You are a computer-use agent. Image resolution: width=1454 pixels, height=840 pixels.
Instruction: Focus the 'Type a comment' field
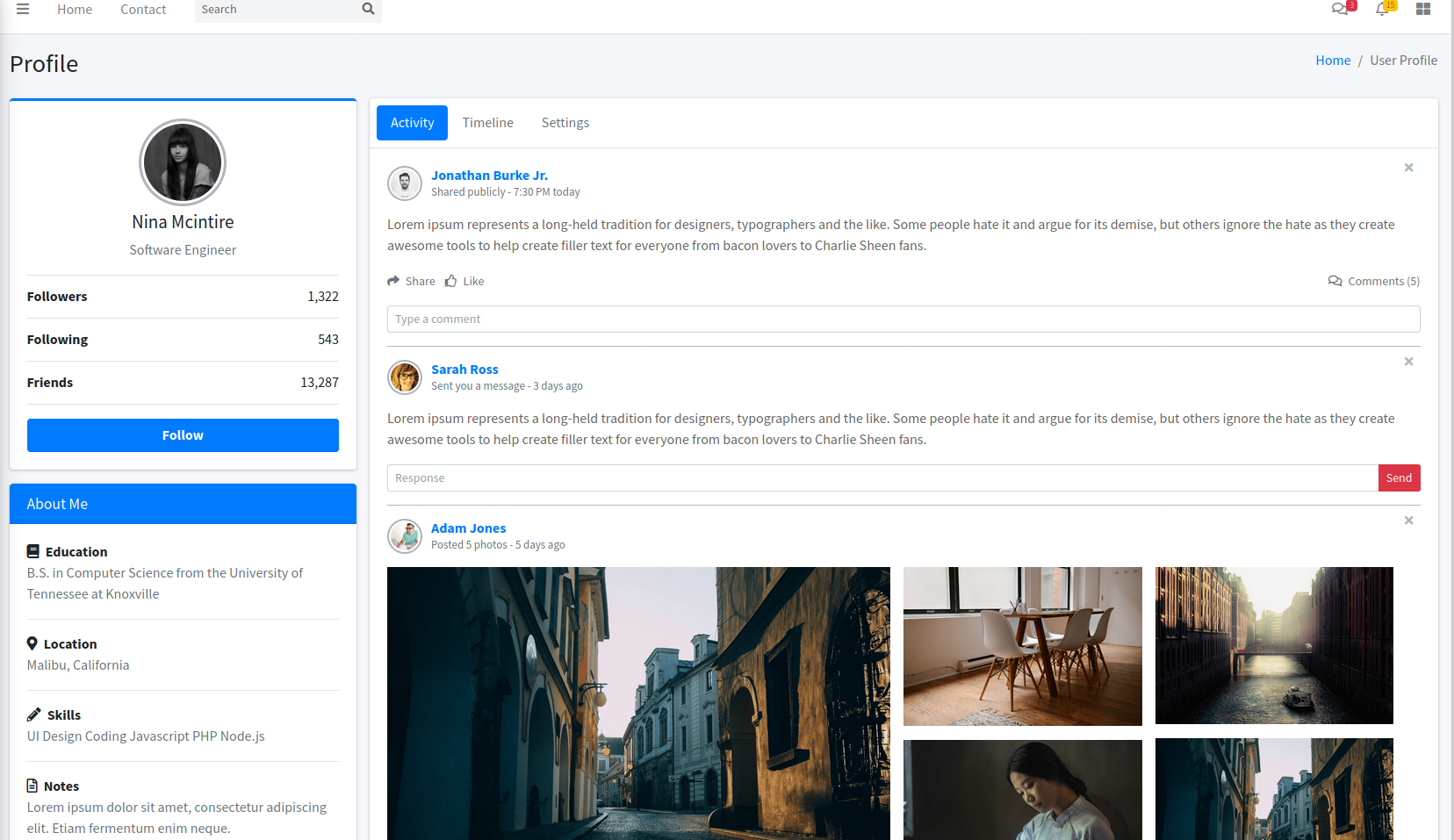[903, 319]
